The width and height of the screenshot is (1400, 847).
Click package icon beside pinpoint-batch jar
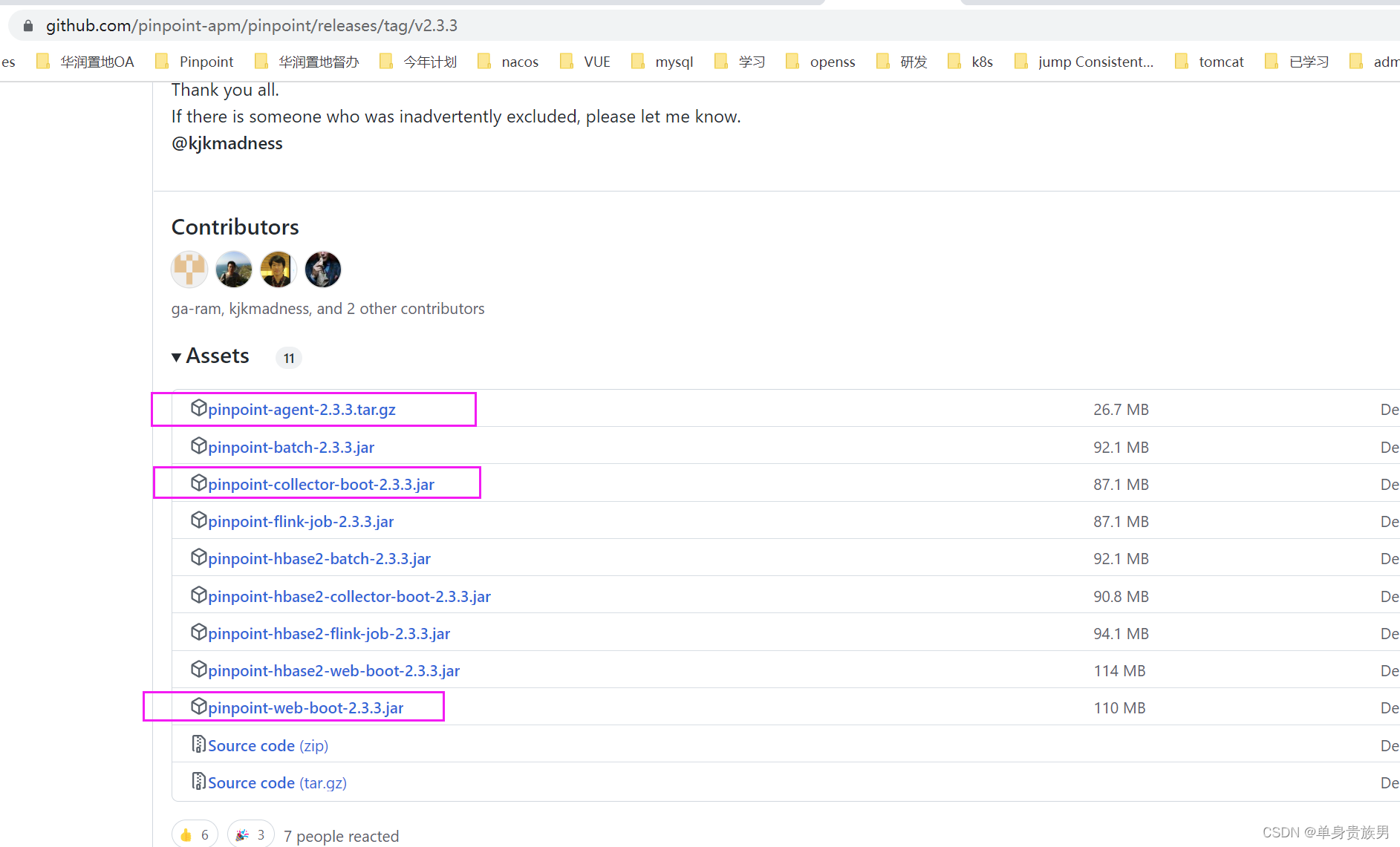coord(198,445)
